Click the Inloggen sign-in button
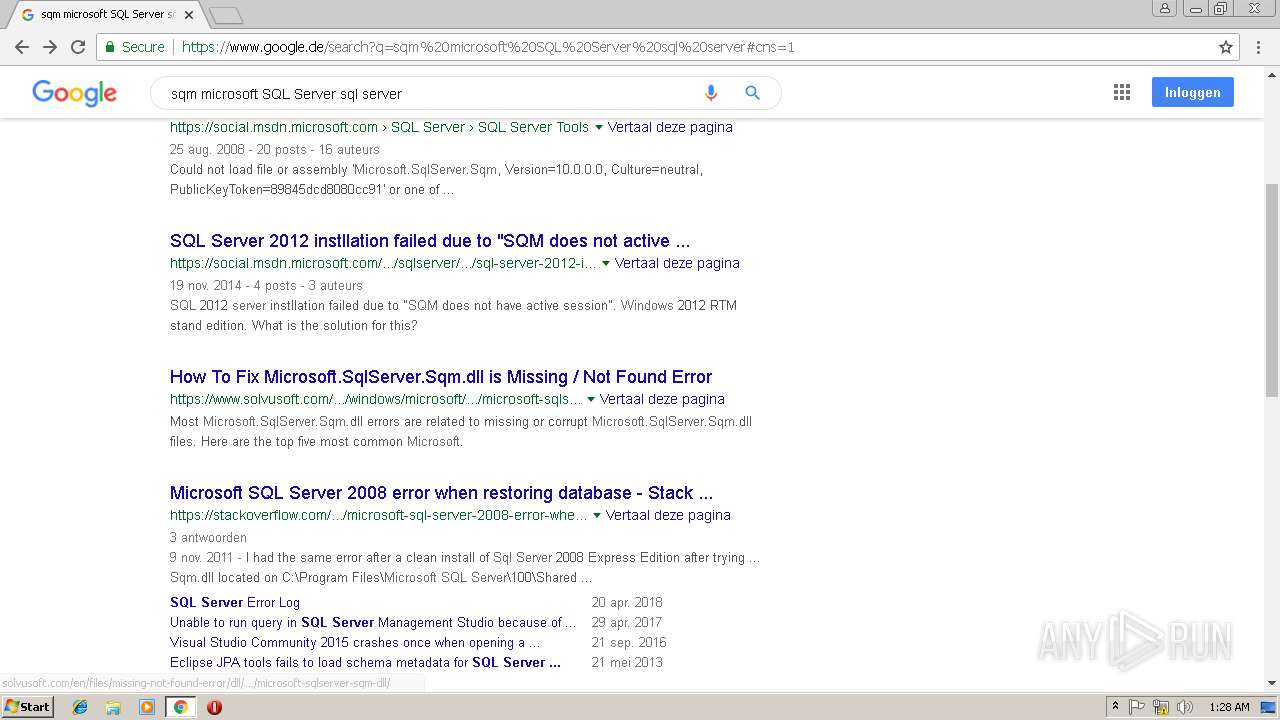 1192,92
